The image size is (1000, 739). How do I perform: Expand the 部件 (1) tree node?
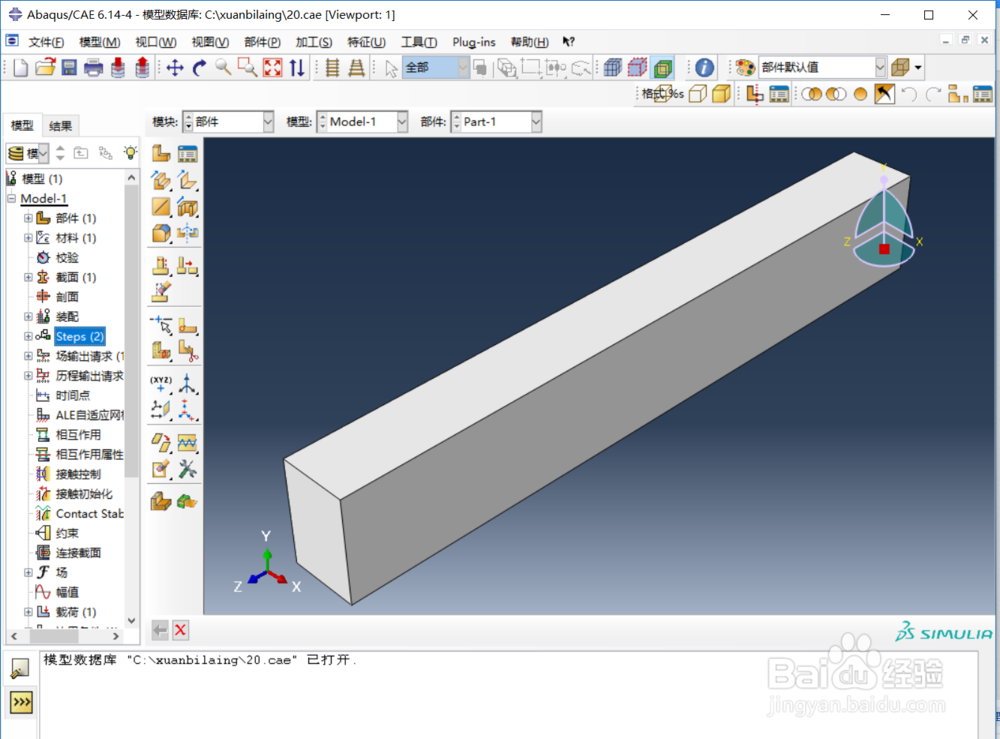coord(28,218)
